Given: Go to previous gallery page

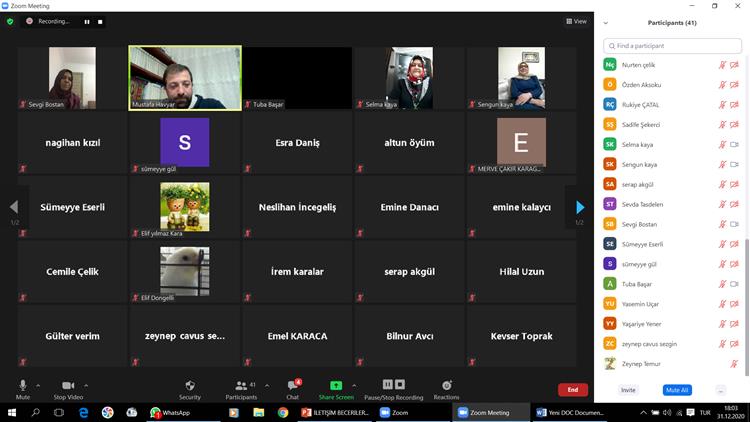Looking at the screenshot, I should point(14,207).
